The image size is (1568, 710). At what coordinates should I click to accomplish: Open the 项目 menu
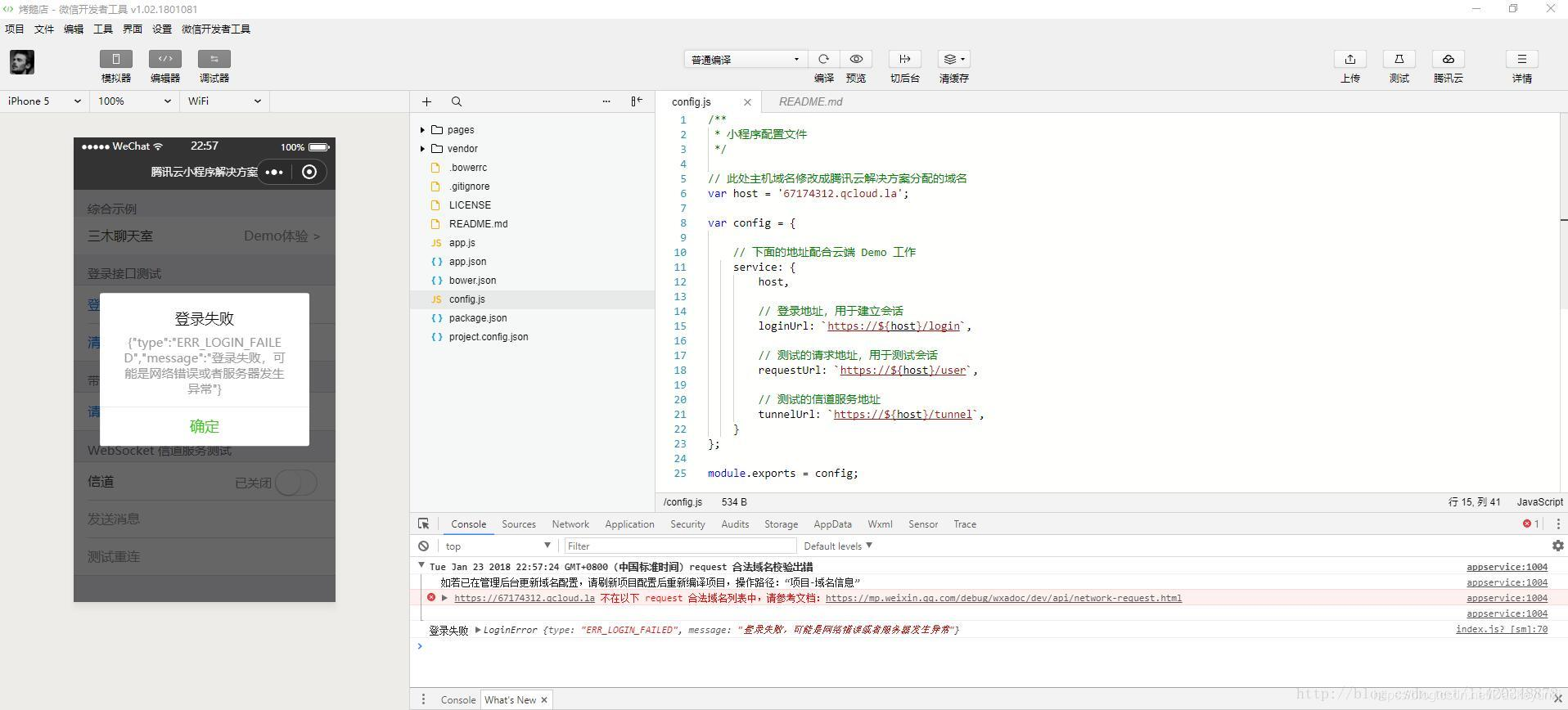15,29
